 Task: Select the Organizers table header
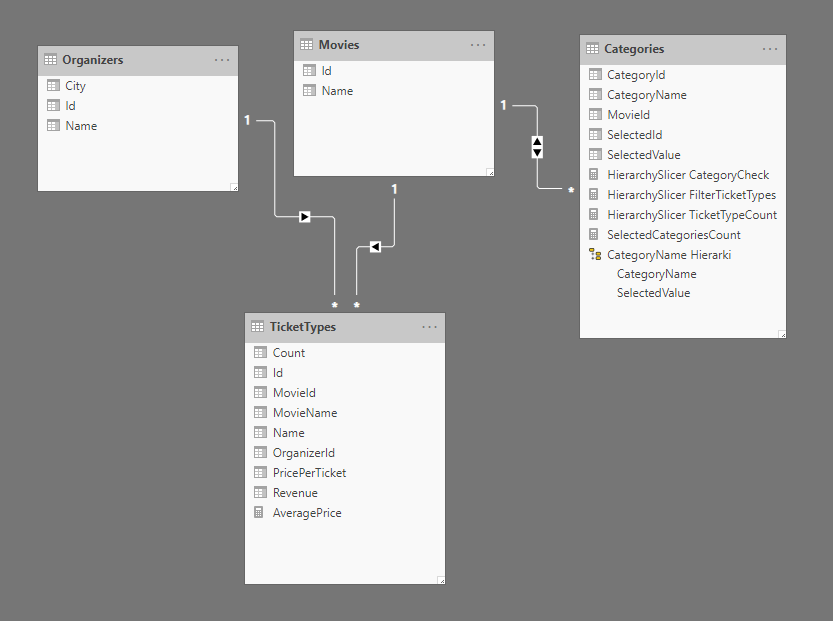(138, 60)
